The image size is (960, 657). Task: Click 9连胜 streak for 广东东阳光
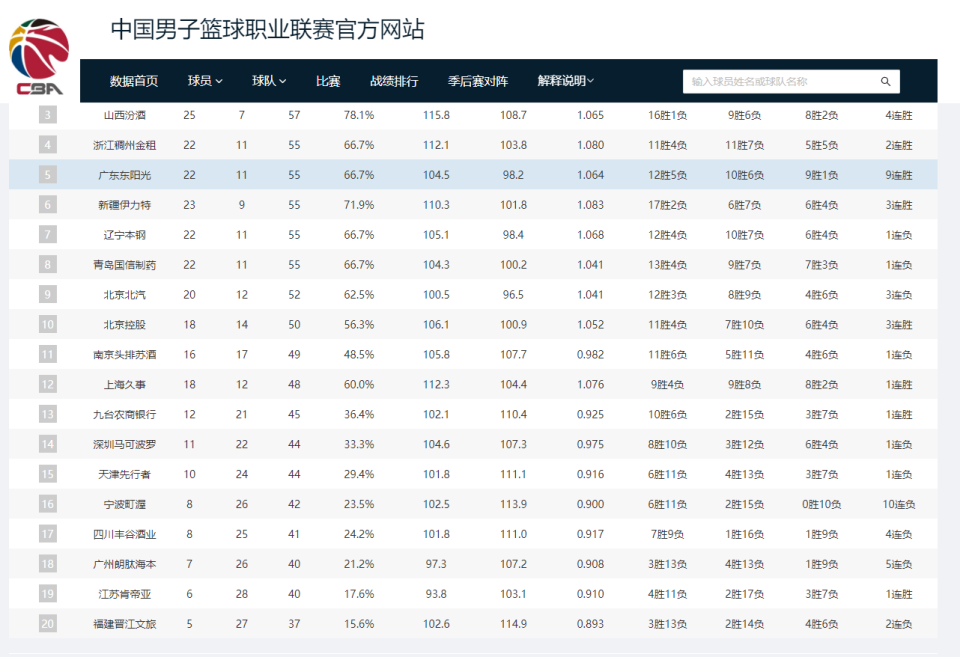click(x=899, y=175)
